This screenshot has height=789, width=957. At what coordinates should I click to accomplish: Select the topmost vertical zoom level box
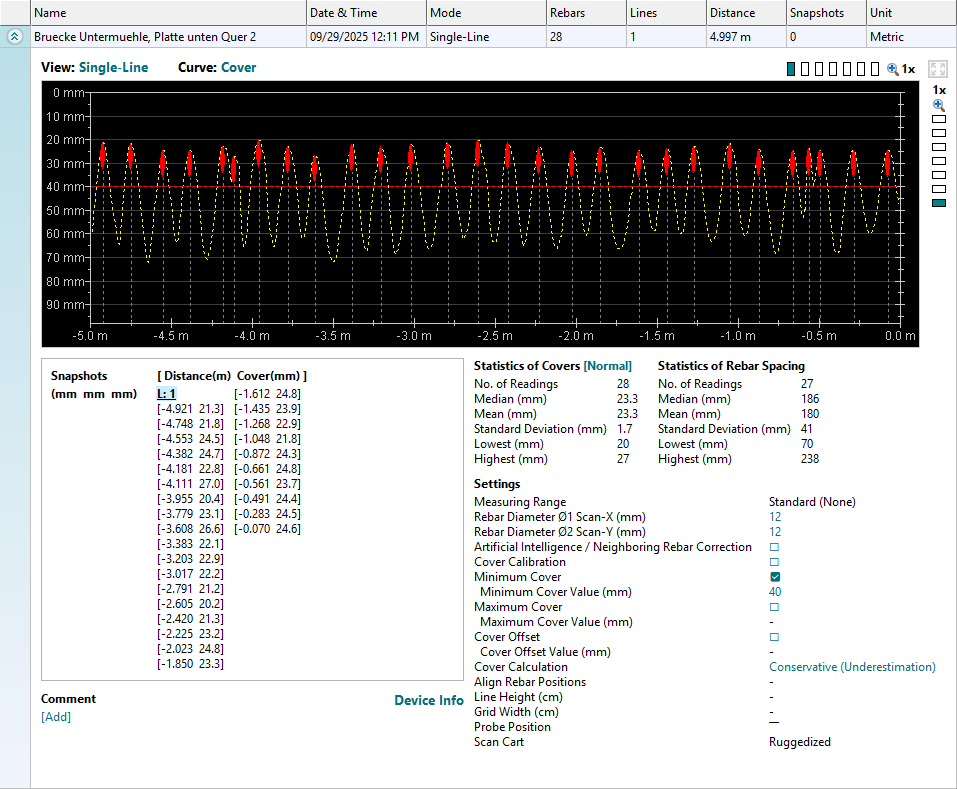pos(938,119)
